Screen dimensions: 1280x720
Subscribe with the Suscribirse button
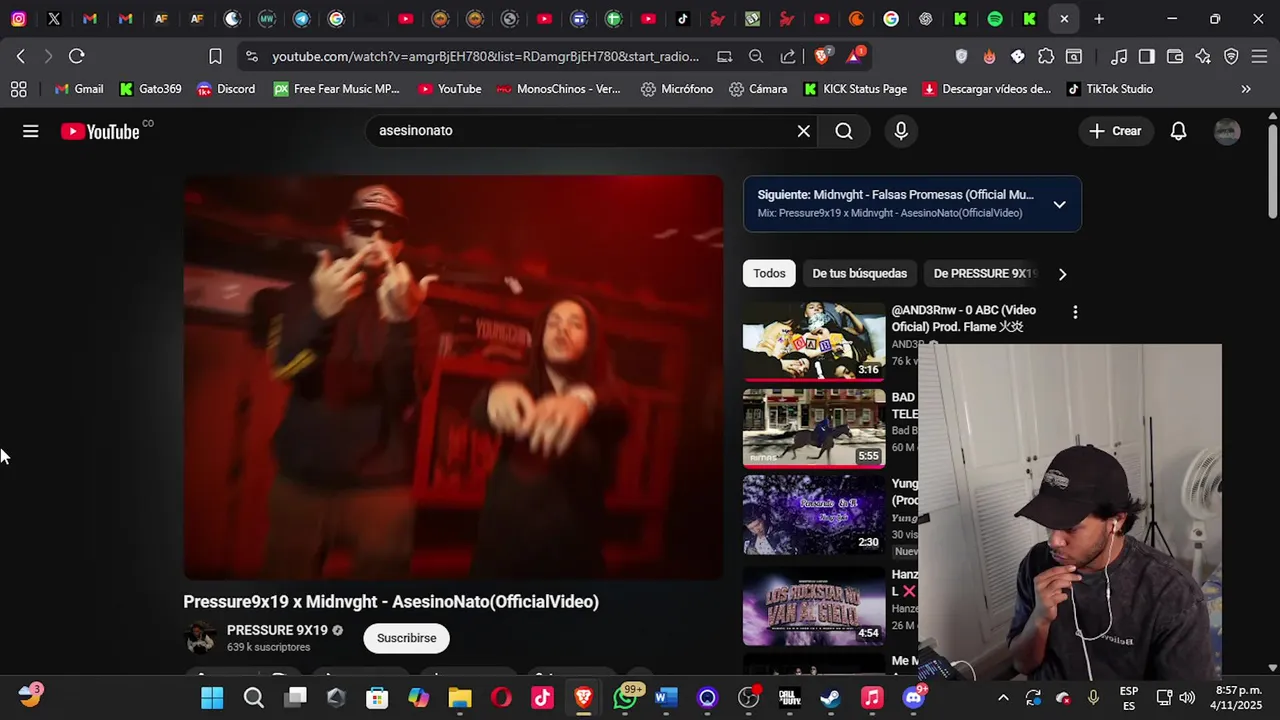click(406, 638)
